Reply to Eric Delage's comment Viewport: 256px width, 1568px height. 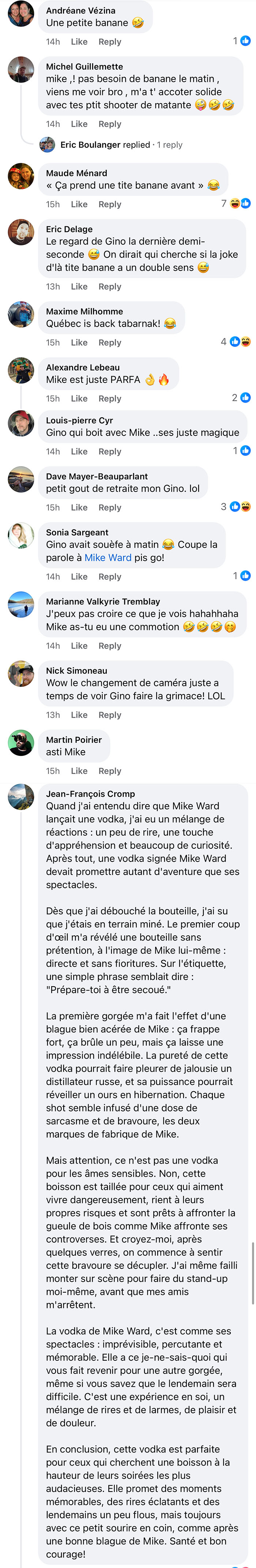click(x=110, y=287)
